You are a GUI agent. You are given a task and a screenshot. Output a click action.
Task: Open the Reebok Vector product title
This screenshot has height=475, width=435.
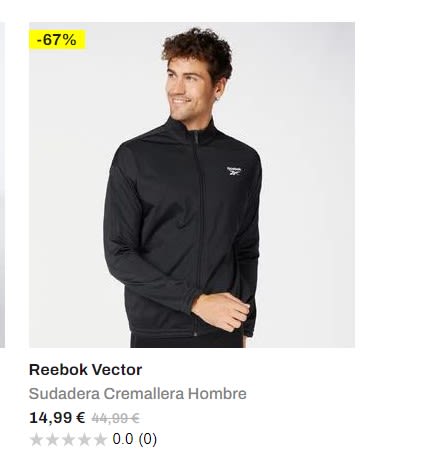coord(85,370)
